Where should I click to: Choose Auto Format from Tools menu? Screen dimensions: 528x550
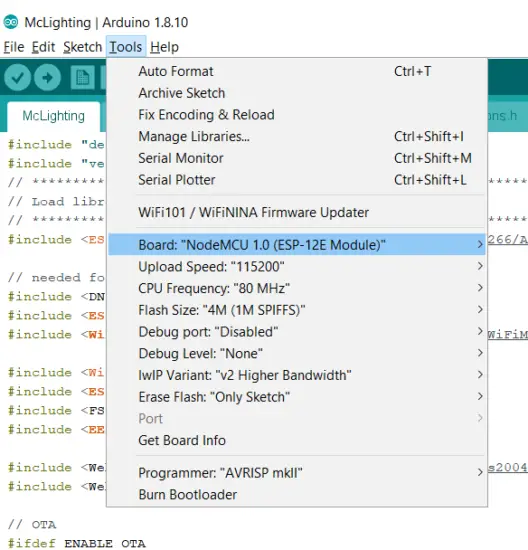point(297,72)
